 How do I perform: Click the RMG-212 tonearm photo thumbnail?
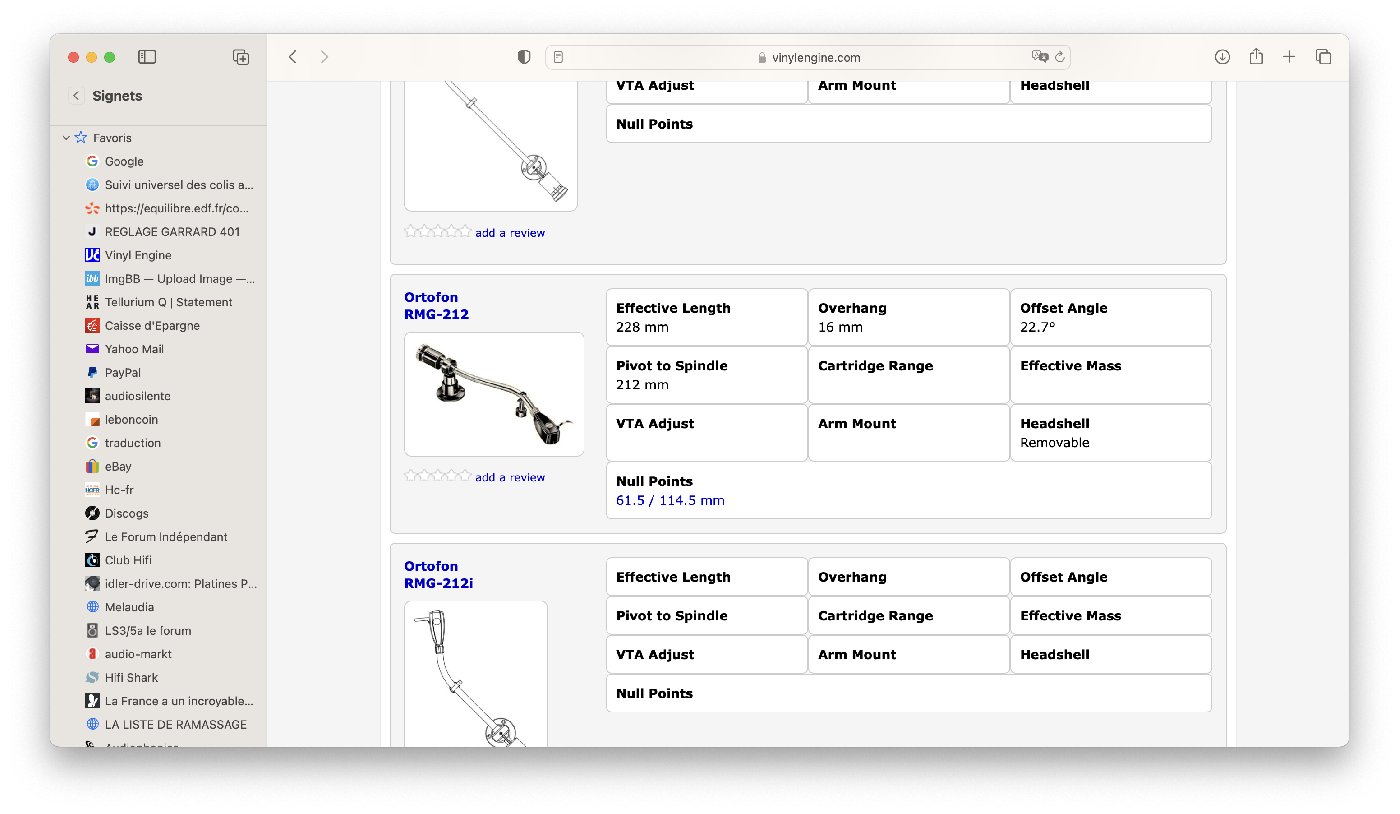494,395
